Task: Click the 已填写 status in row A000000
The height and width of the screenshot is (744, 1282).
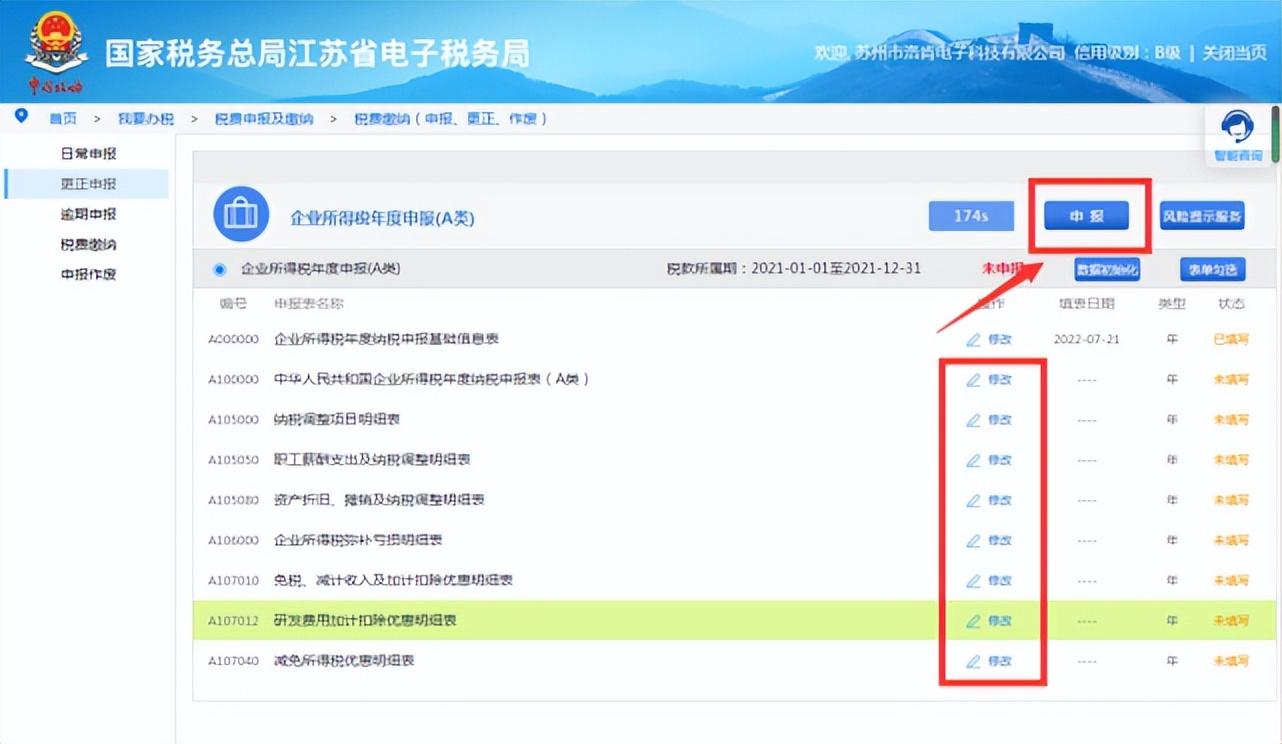Action: coord(1231,339)
